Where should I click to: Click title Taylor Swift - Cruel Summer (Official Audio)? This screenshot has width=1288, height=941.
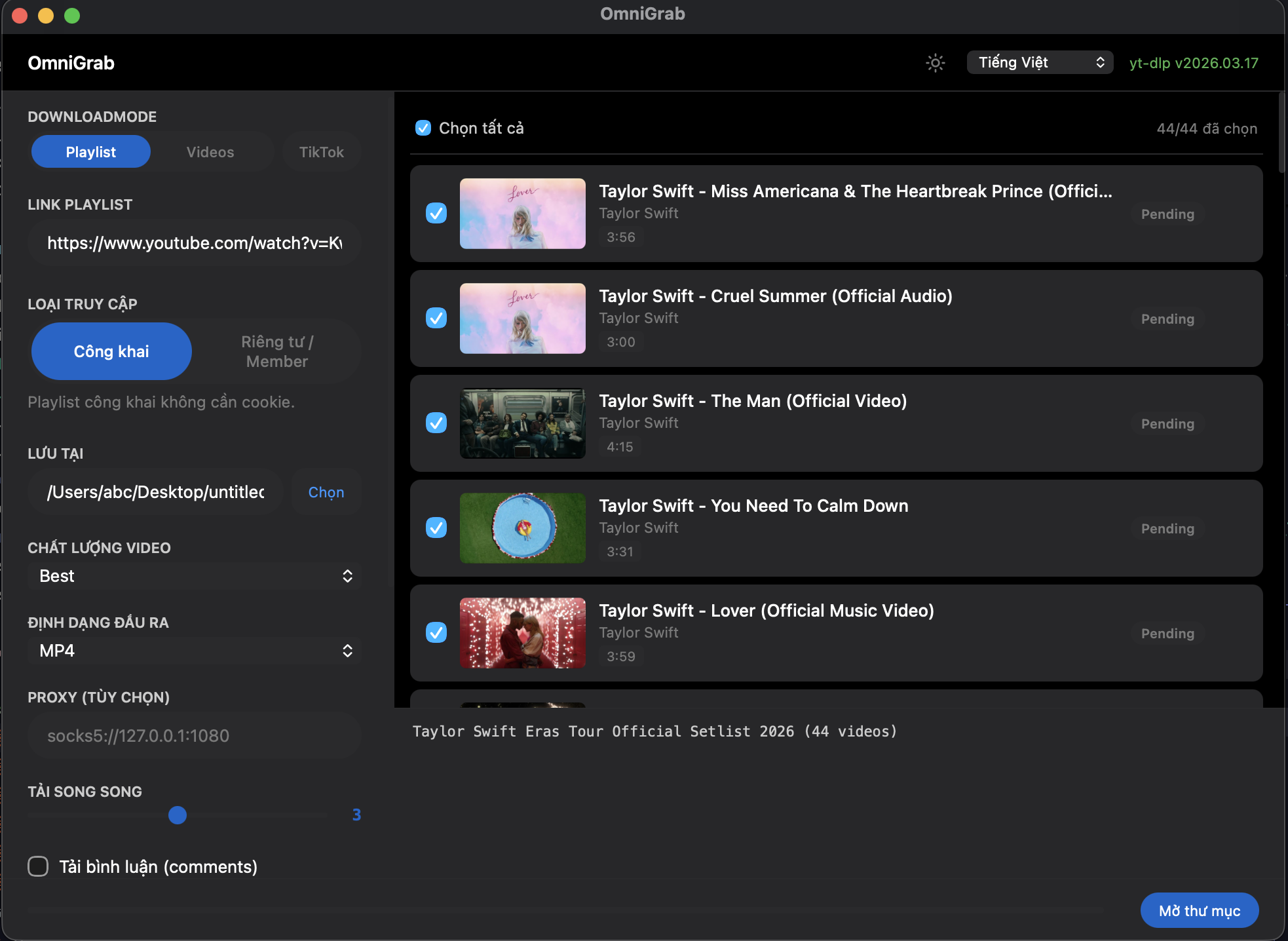pyautogui.click(x=776, y=296)
